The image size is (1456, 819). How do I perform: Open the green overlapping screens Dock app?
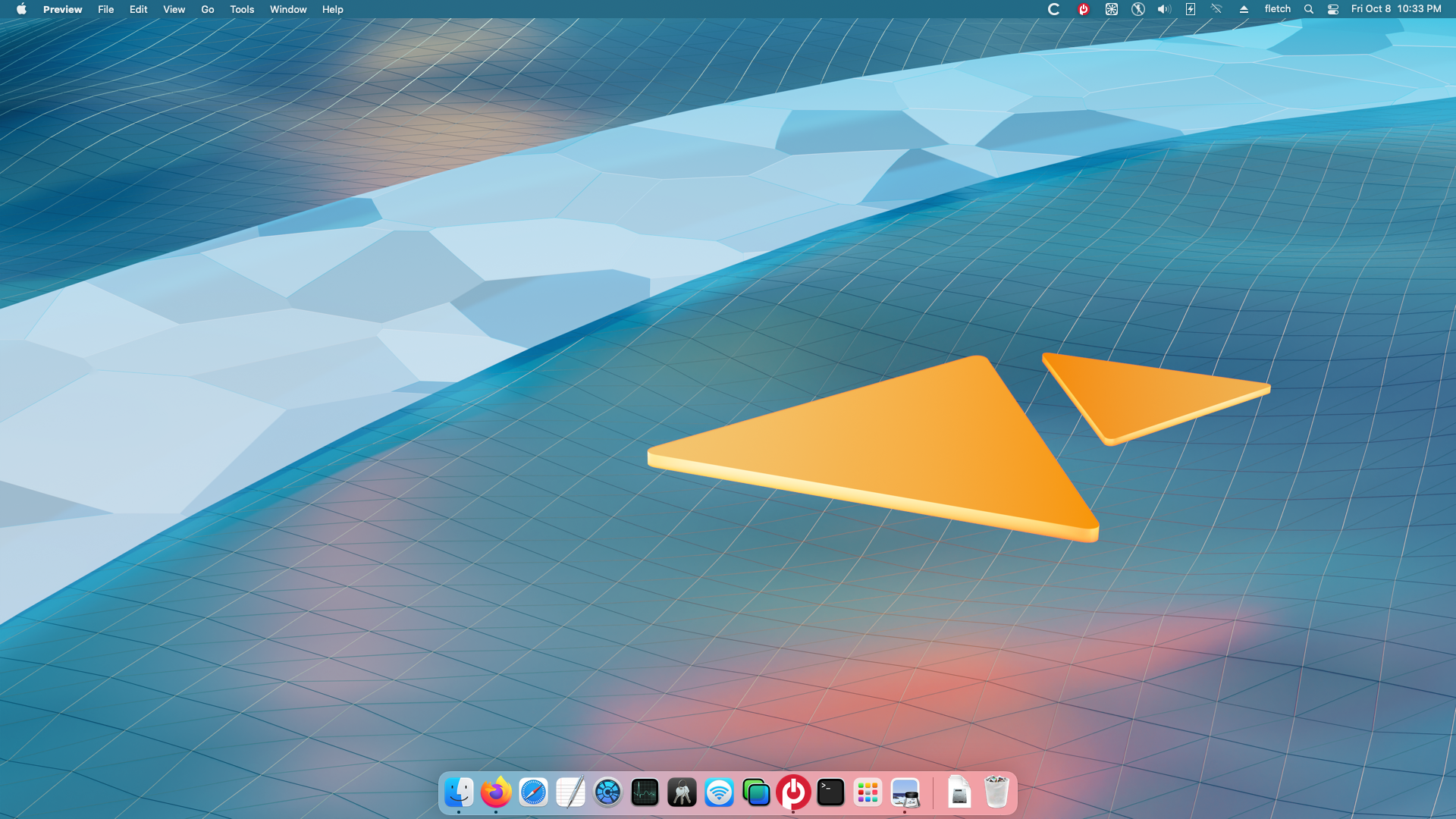coord(756,792)
